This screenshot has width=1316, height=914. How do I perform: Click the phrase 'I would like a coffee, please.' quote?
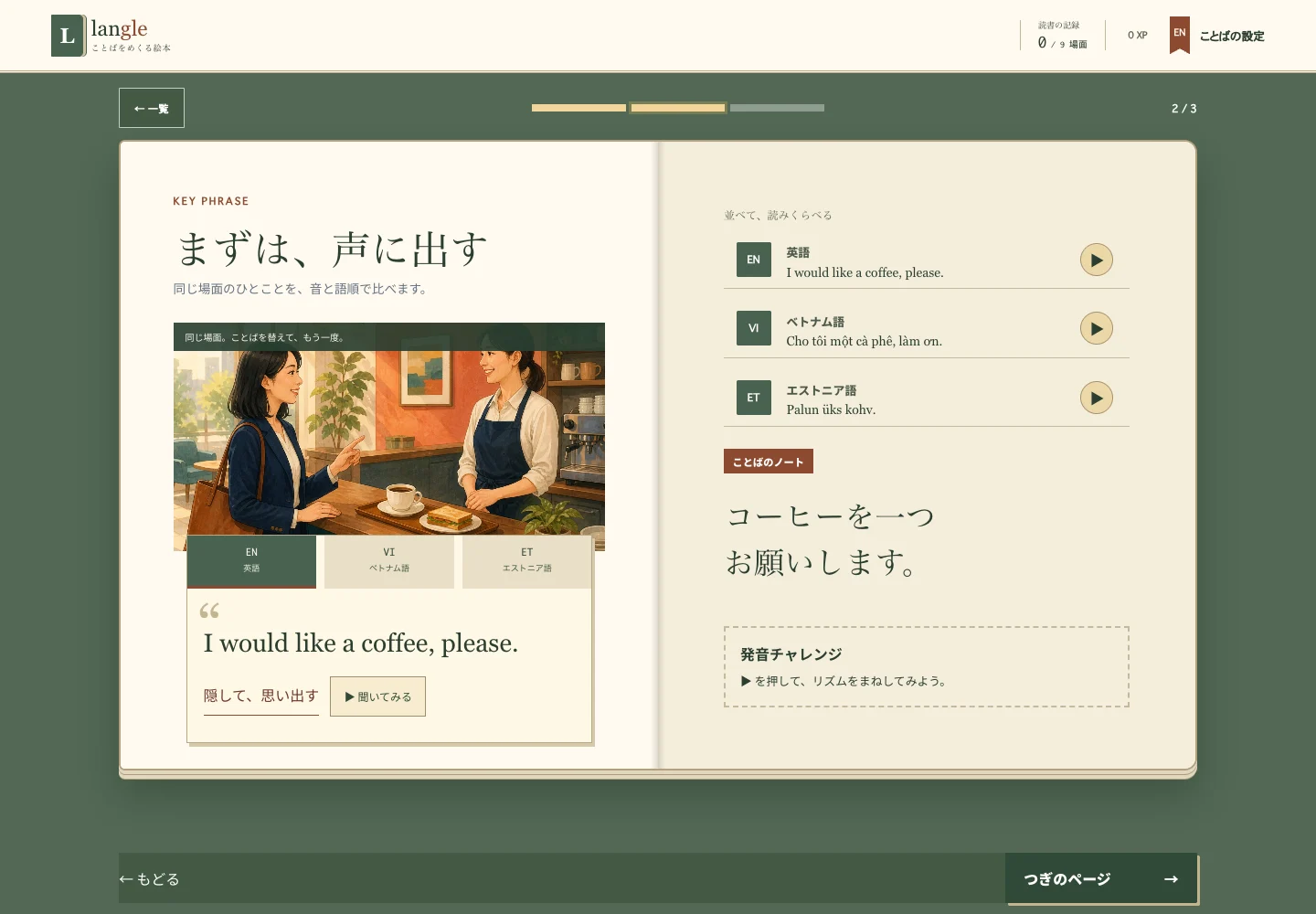(361, 643)
